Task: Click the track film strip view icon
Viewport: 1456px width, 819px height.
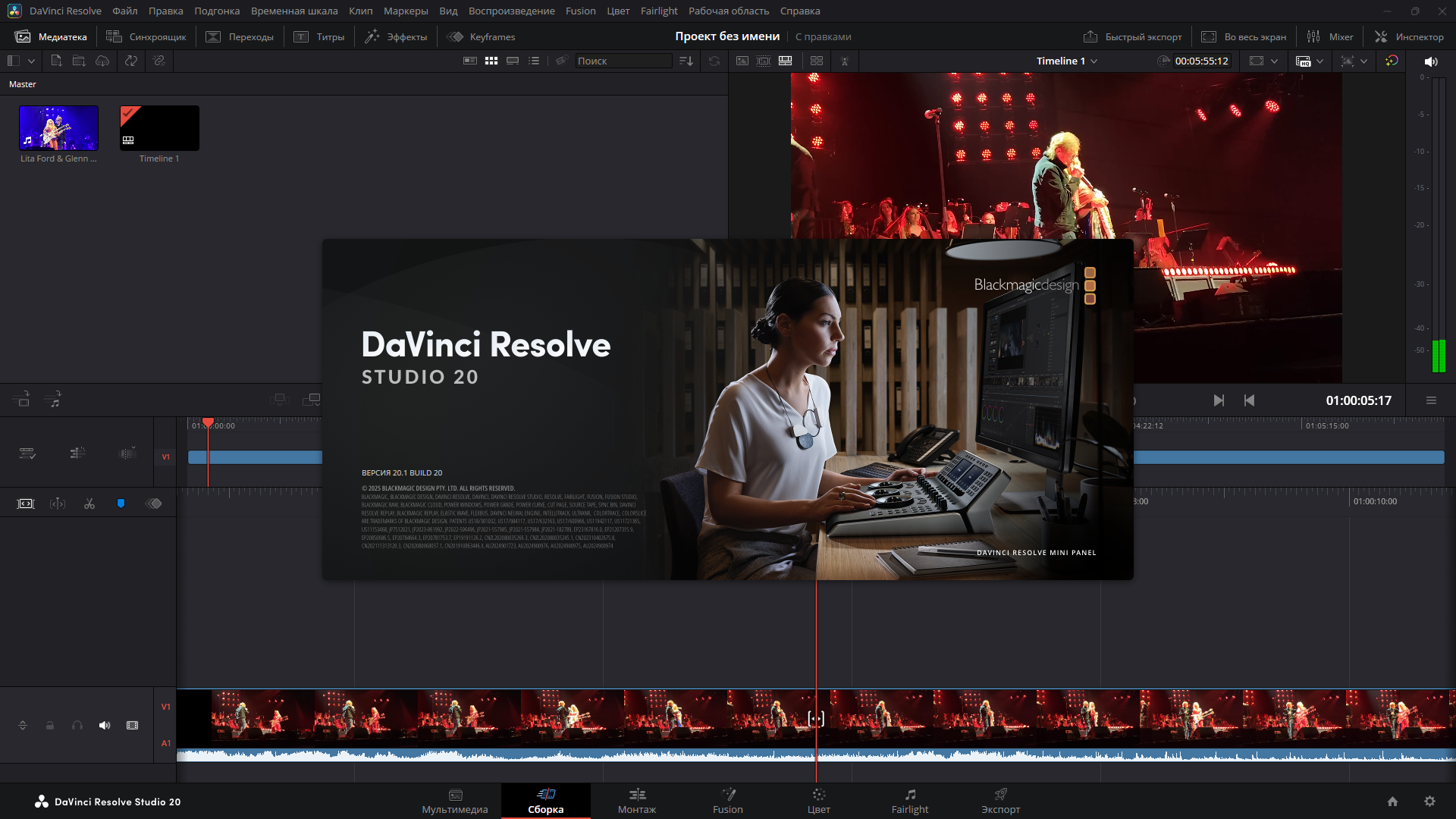Action: [x=133, y=726]
